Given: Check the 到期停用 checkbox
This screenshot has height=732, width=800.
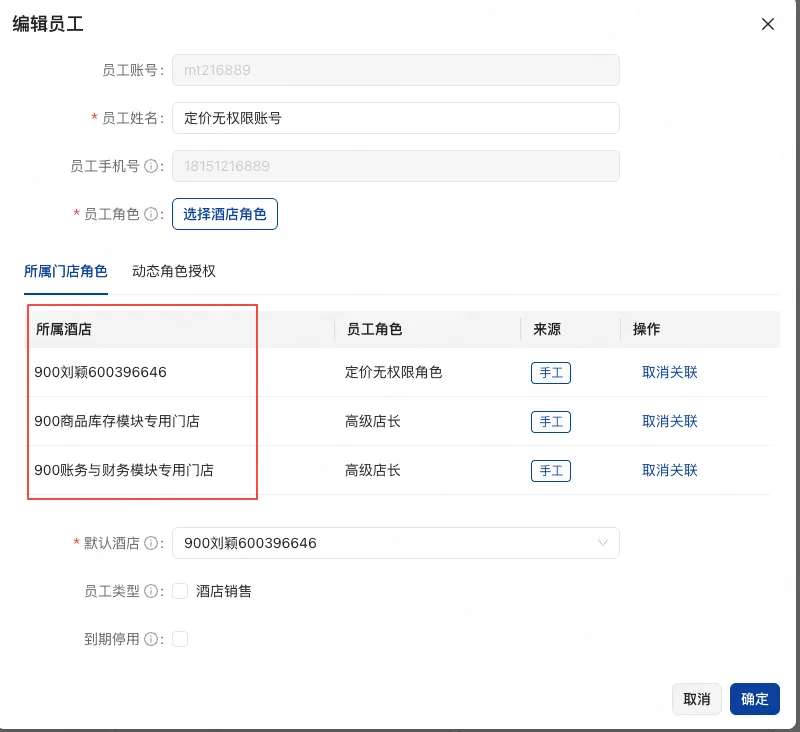Looking at the screenshot, I should [x=180, y=638].
